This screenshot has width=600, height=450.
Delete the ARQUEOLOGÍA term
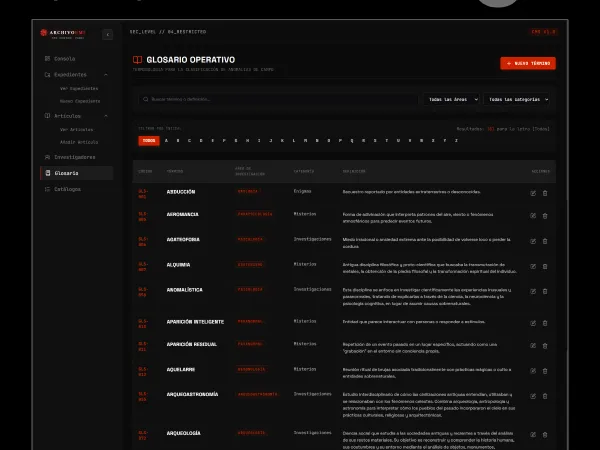click(x=545, y=435)
